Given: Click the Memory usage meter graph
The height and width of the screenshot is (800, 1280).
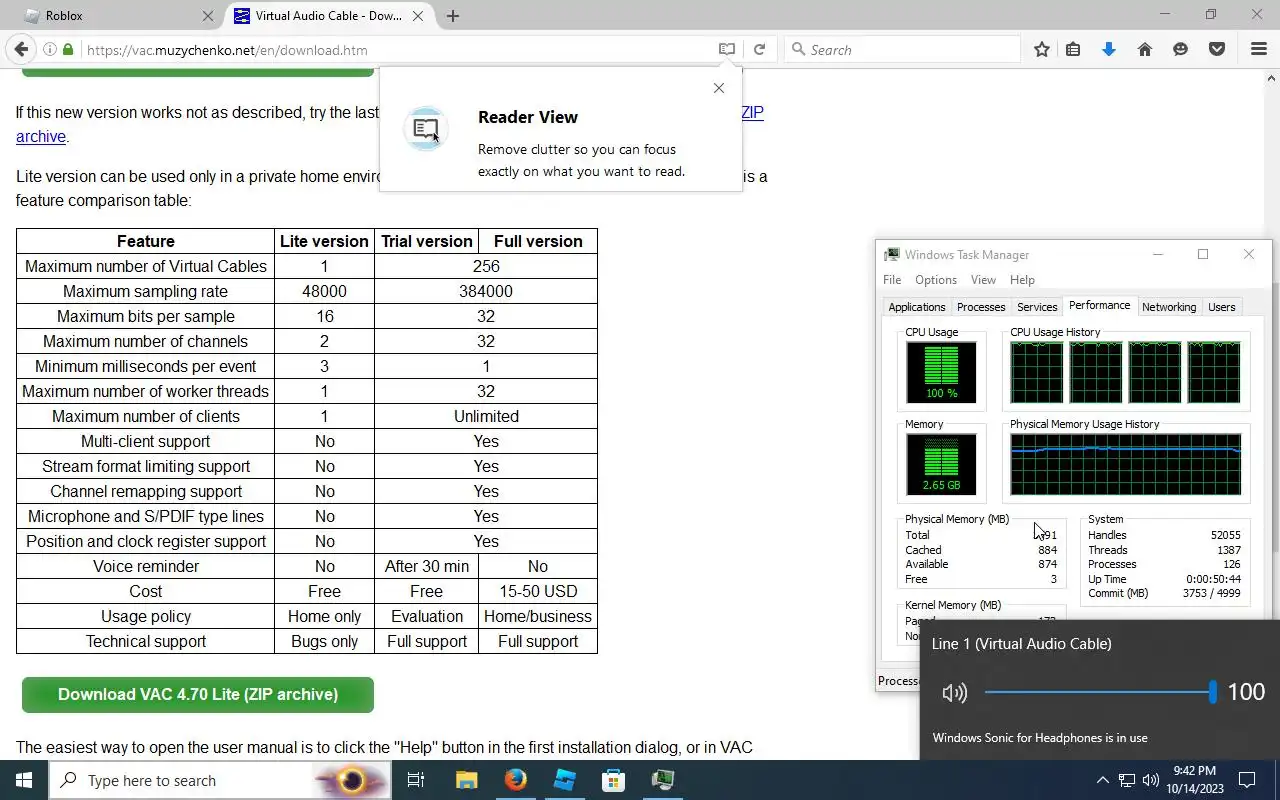Looking at the screenshot, I should point(941,464).
